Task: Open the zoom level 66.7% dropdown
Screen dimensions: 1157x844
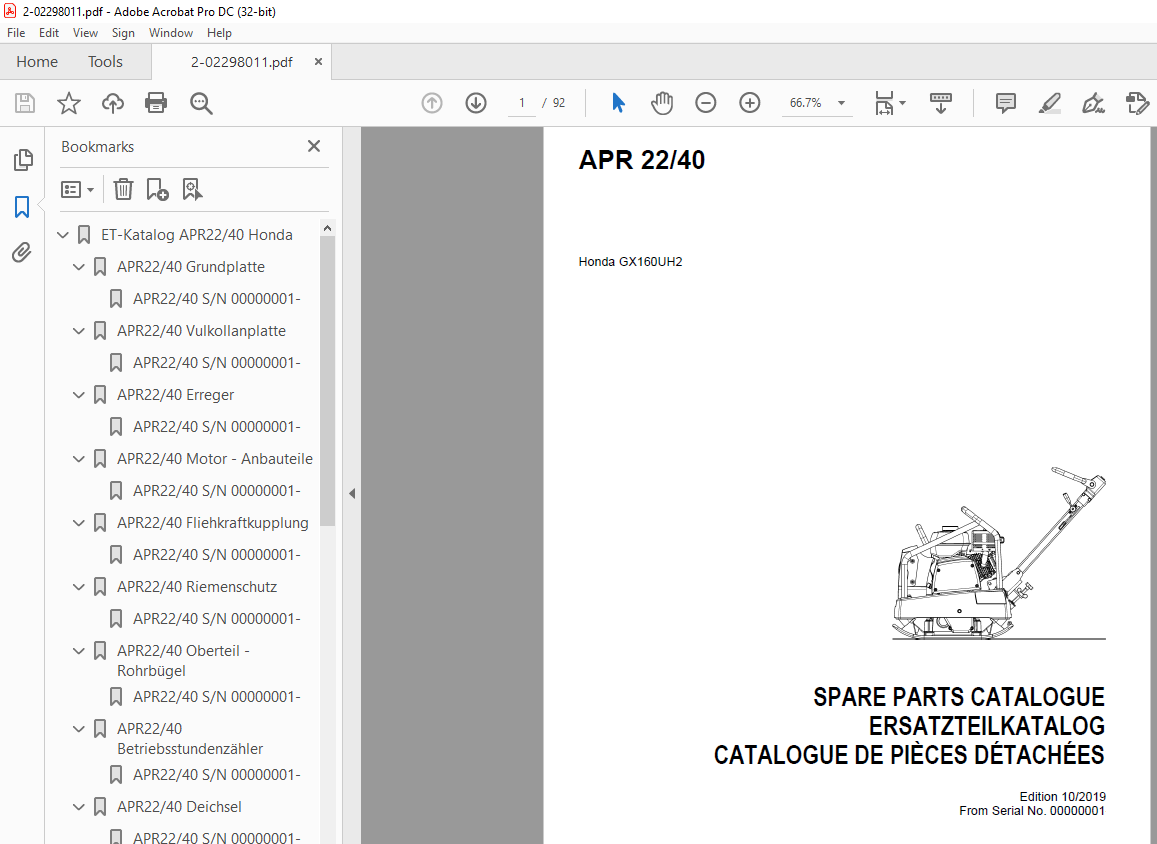Action: click(x=841, y=103)
